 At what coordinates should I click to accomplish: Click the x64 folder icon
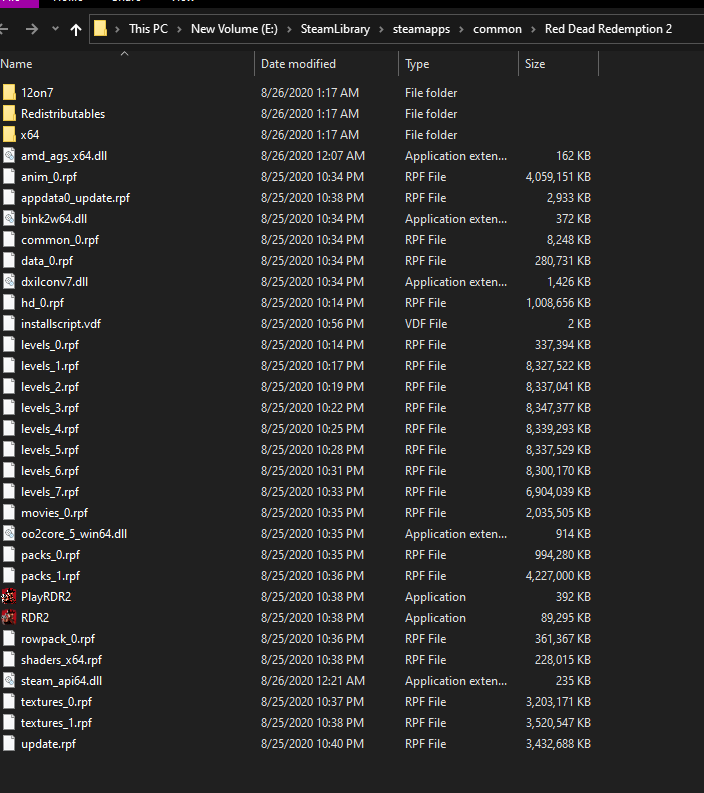(9, 135)
